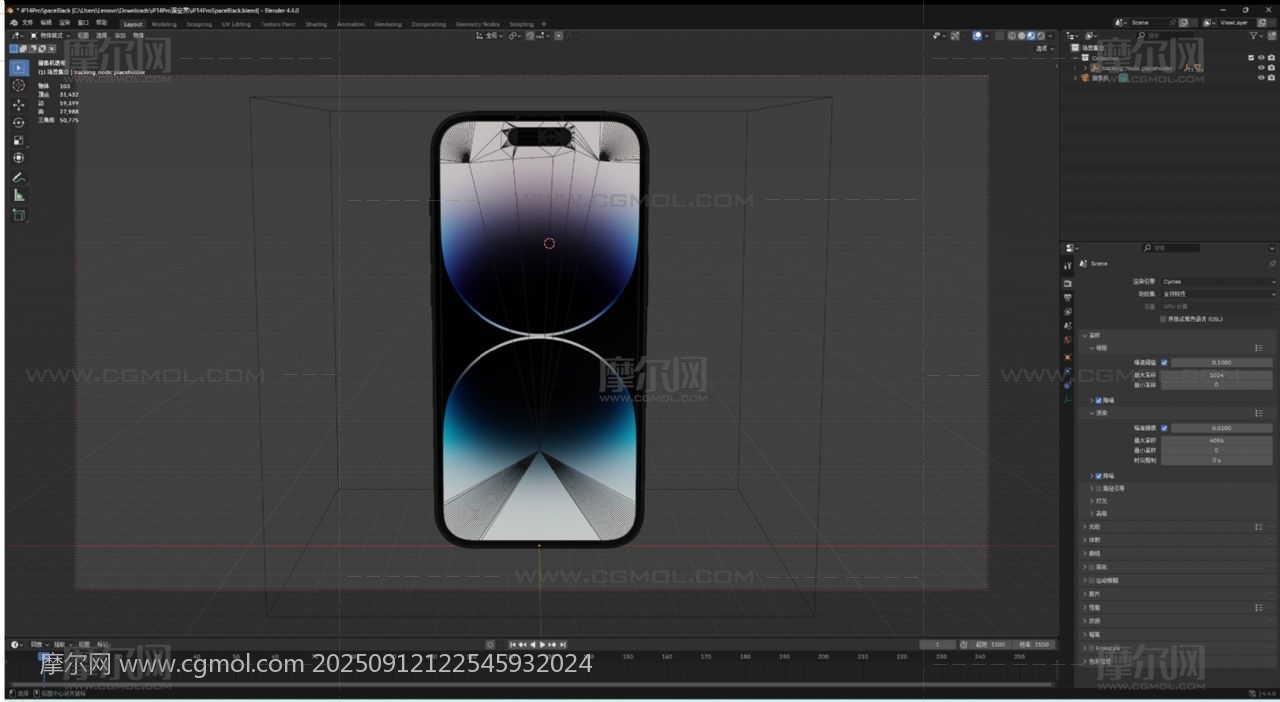The image size is (1280, 702).
Task: Select the Annotate tool
Action: point(19,177)
